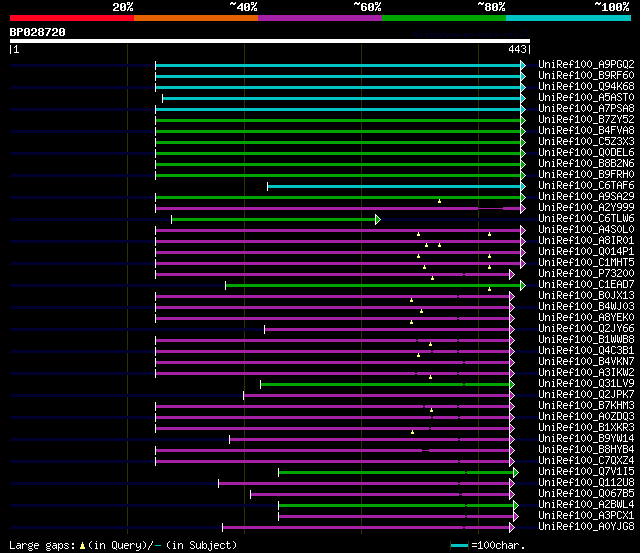Click the cyan =100char scale bar
The height and width of the screenshot is (553, 640).
point(459,546)
